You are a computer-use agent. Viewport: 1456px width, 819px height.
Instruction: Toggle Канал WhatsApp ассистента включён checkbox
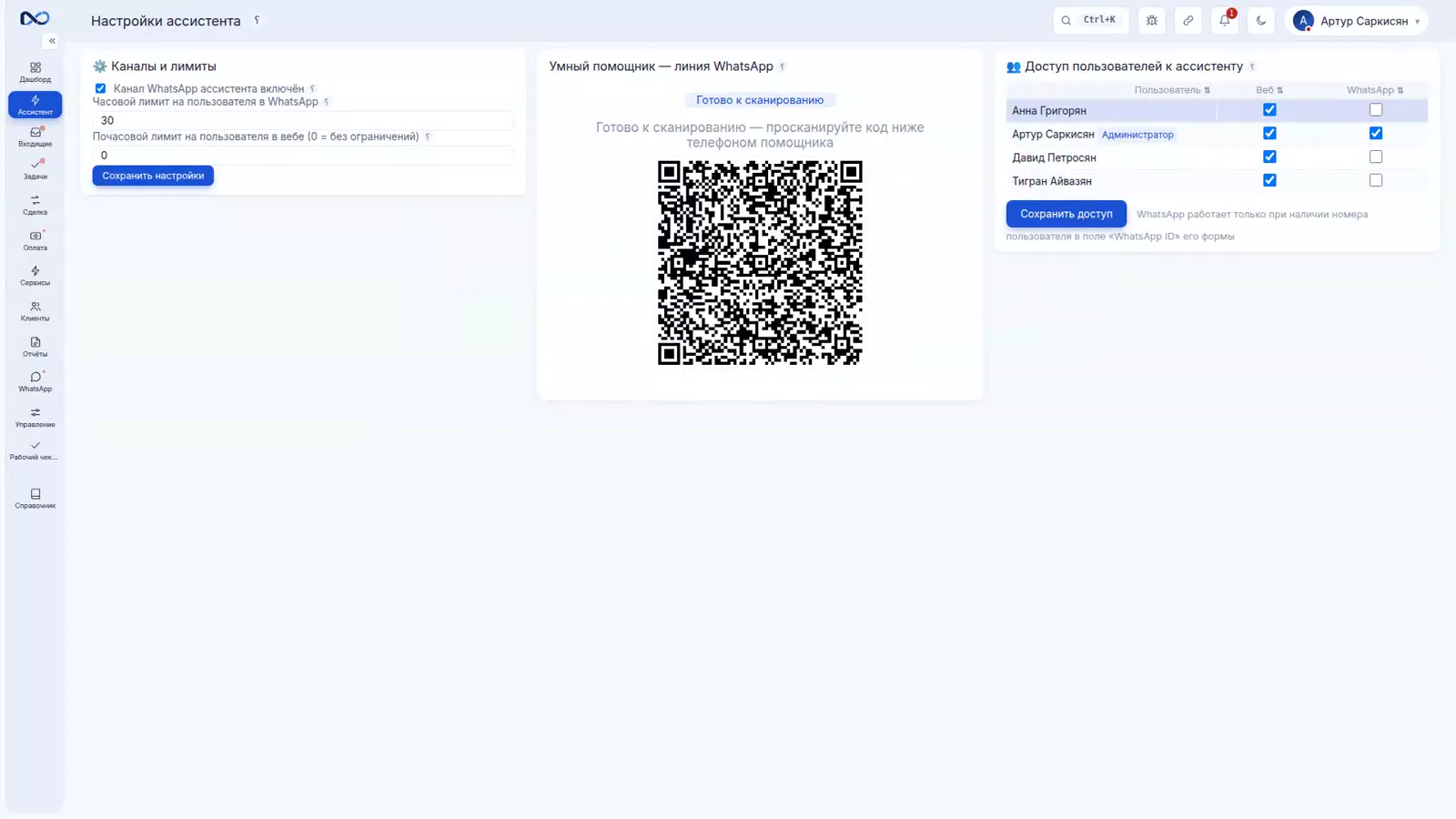coord(100,88)
